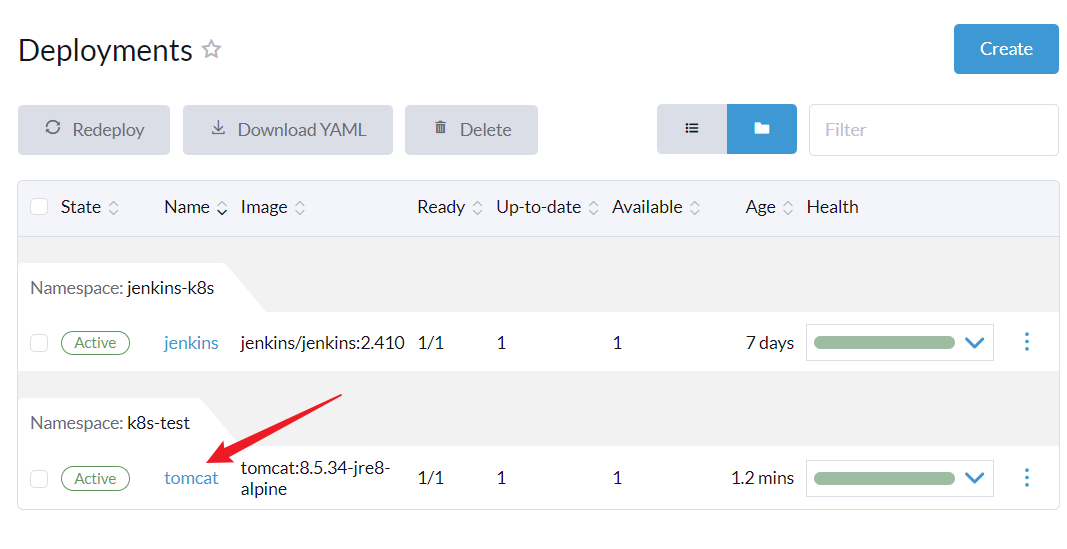Open the tomcat row three-dot menu

point(1026,478)
